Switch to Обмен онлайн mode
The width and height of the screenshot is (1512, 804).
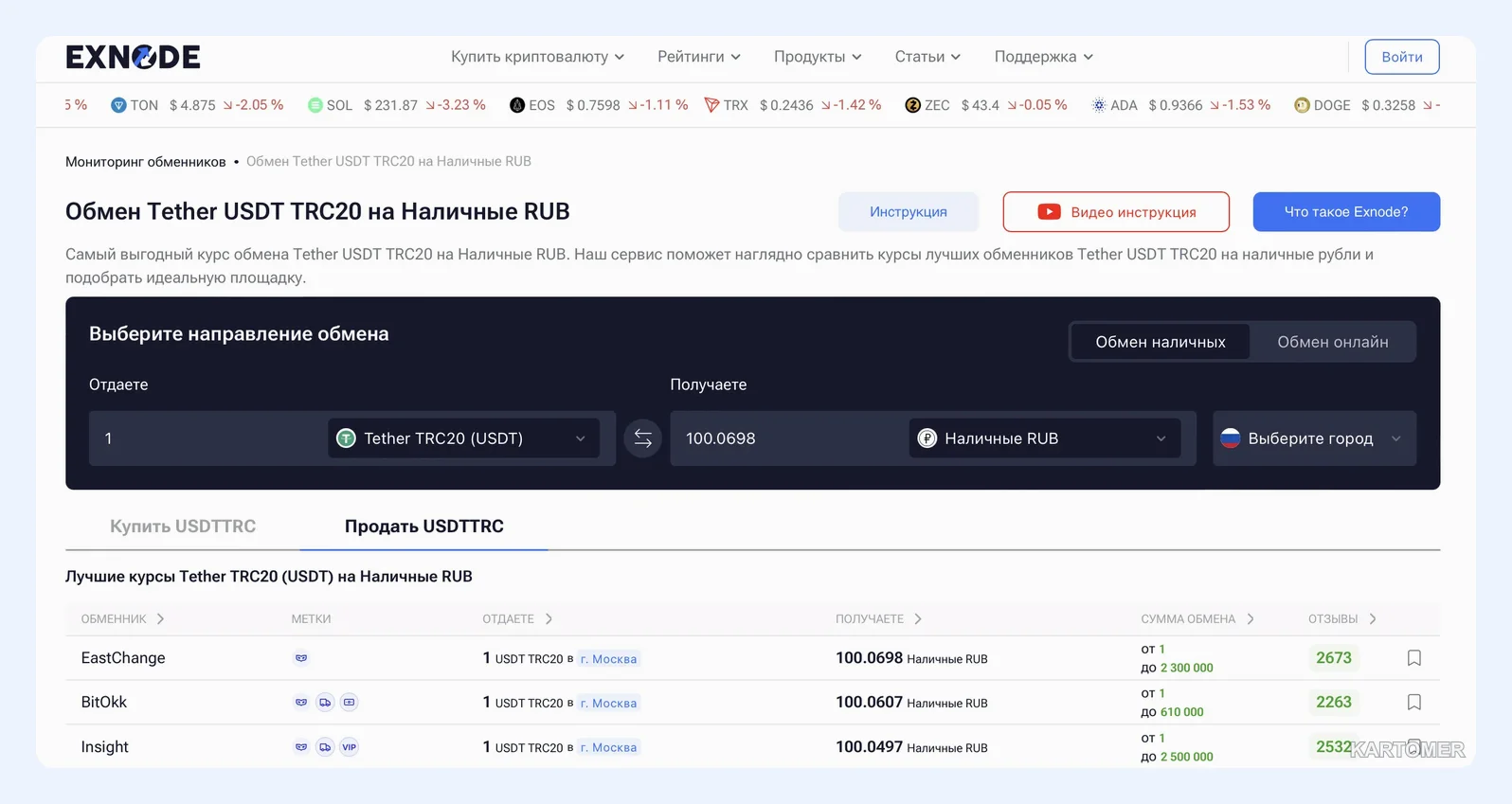[1332, 342]
